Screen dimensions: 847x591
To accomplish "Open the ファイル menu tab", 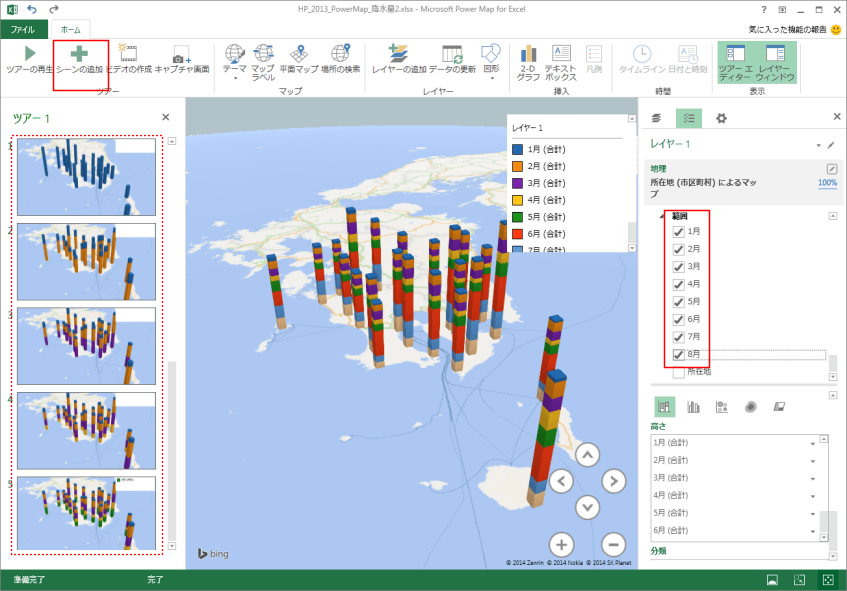I will click(x=23, y=30).
